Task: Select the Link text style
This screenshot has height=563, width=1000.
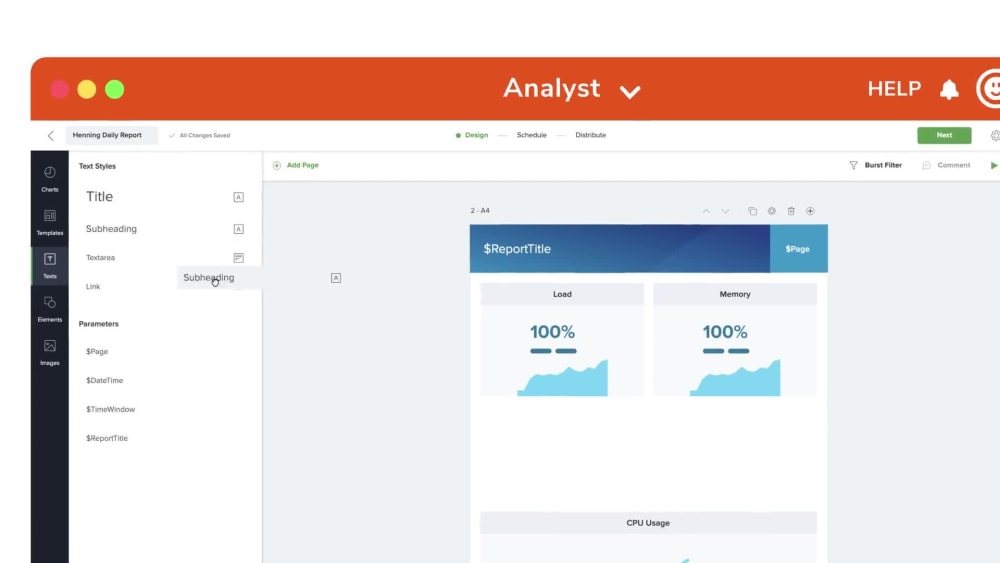Action: click(x=93, y=286)
